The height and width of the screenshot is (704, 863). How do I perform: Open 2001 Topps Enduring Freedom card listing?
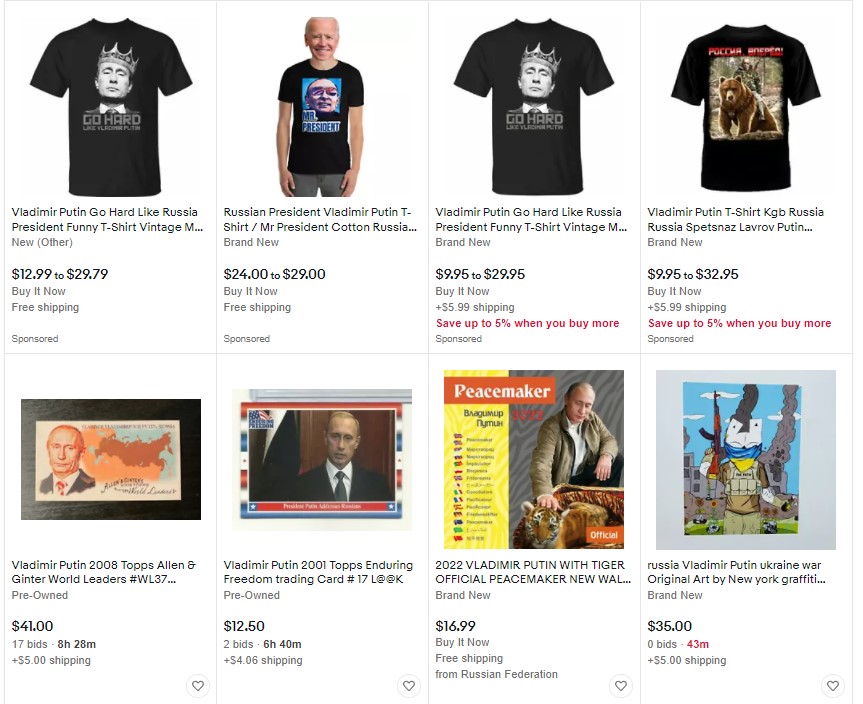pyautogui.click(x=318, y=572)
